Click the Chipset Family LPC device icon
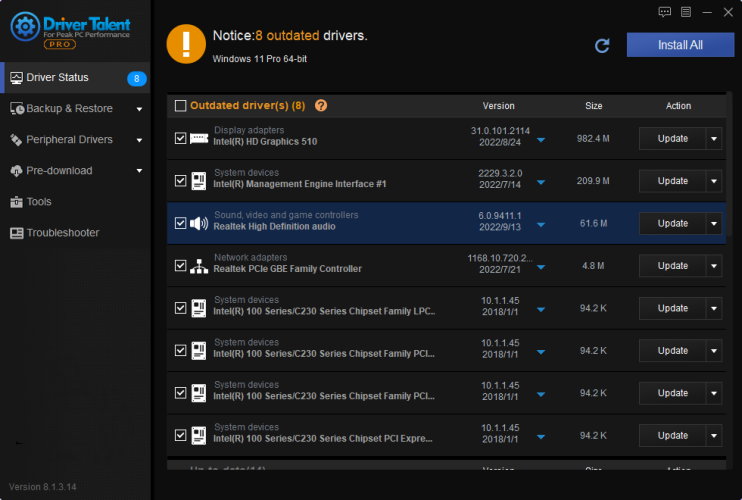The width and height of the screenshot is (742, 500). click(x=199, y=308)
